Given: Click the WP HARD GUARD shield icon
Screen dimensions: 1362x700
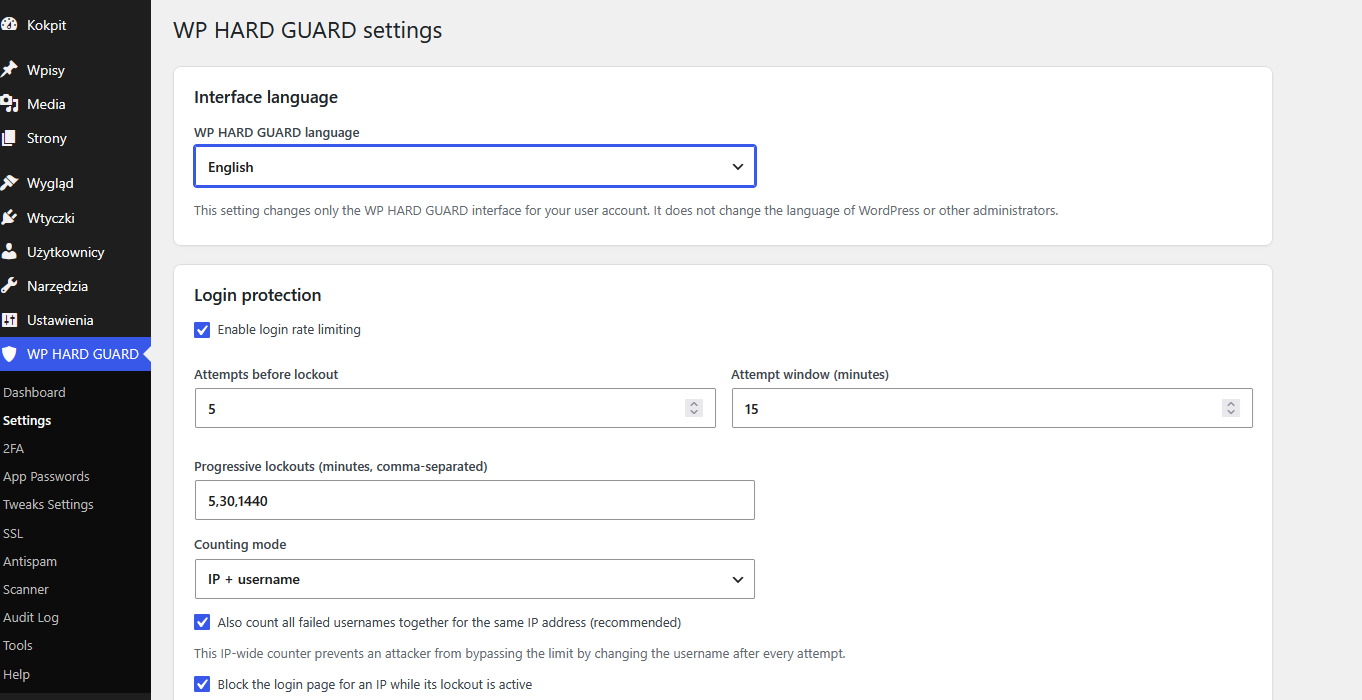Looking at the screenshot, I should pyautogui.click(x=9, y=354).
